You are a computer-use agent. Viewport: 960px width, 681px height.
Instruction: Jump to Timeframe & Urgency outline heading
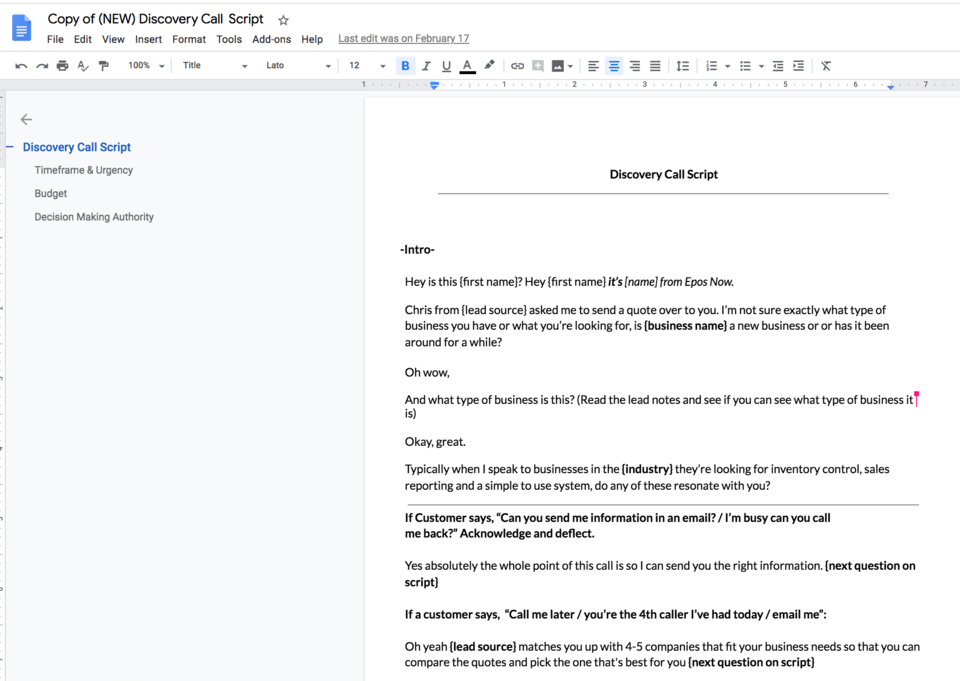pos(83,170)
